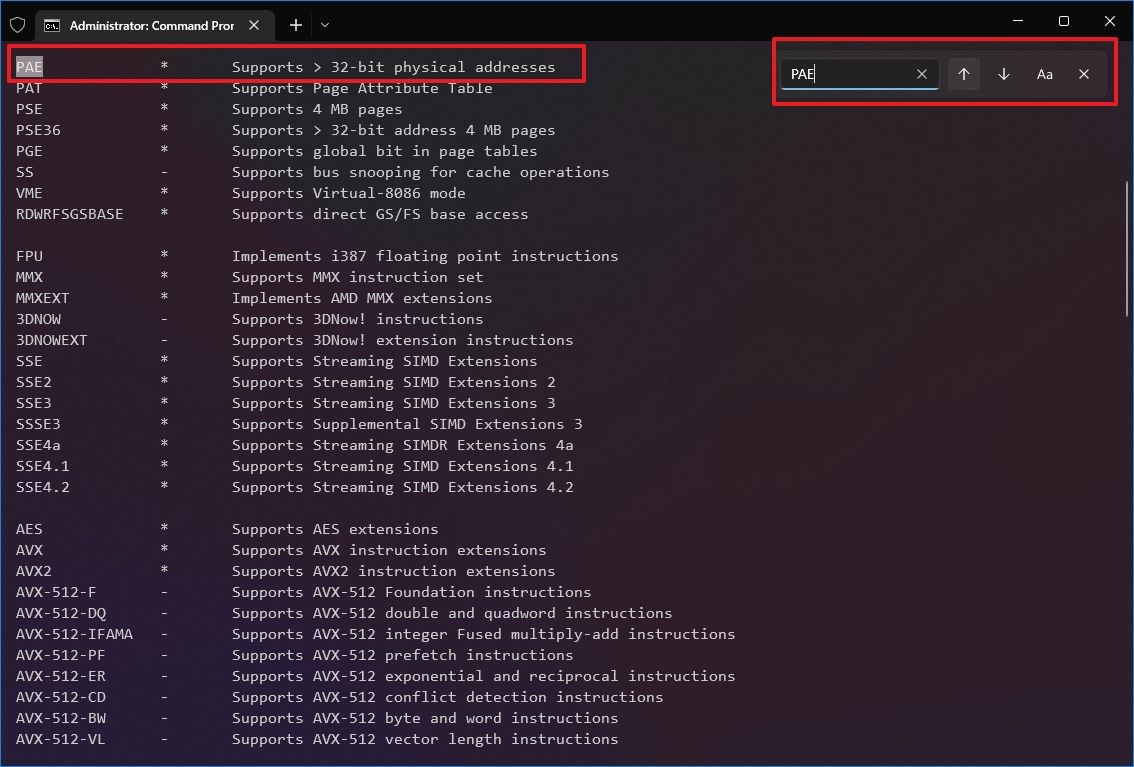Maximize the terminal window
Image resolution: width=1134 pixels, height=767 pixels.
1063,20
